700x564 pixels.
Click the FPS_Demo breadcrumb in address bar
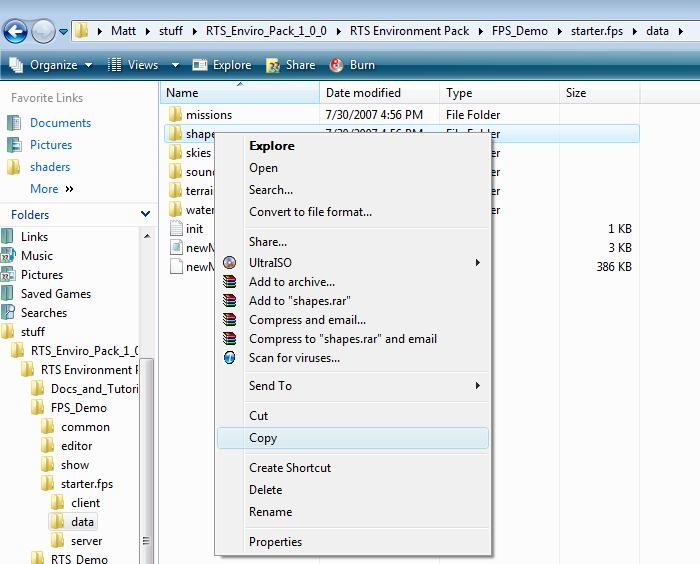coord(519,31)
